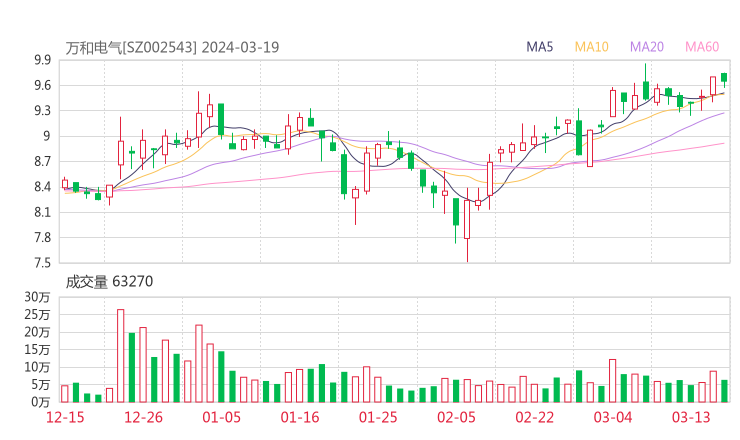Click the MA5 legend label
Screen dimensions: 740x440
click(539, 47)
